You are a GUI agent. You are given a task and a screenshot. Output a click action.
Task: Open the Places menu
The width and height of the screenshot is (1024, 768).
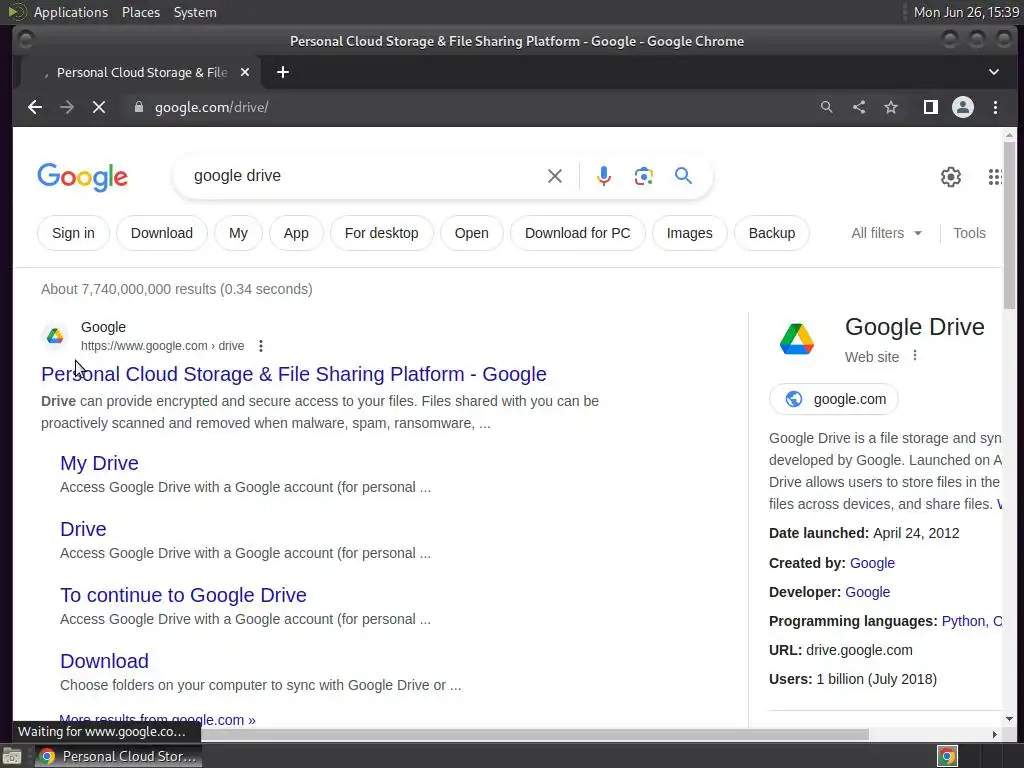click(140, 12)
